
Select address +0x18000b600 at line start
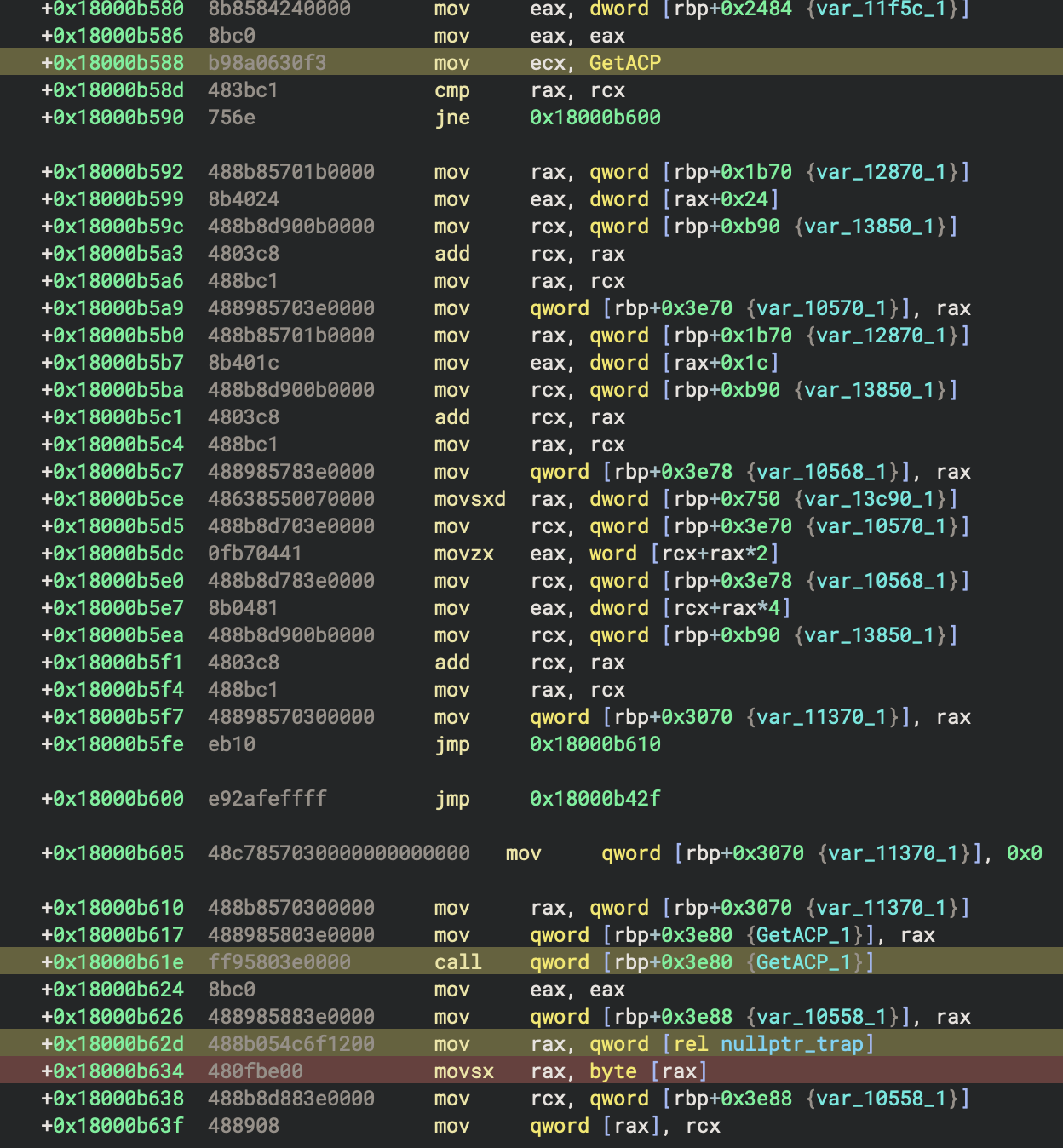112,799
